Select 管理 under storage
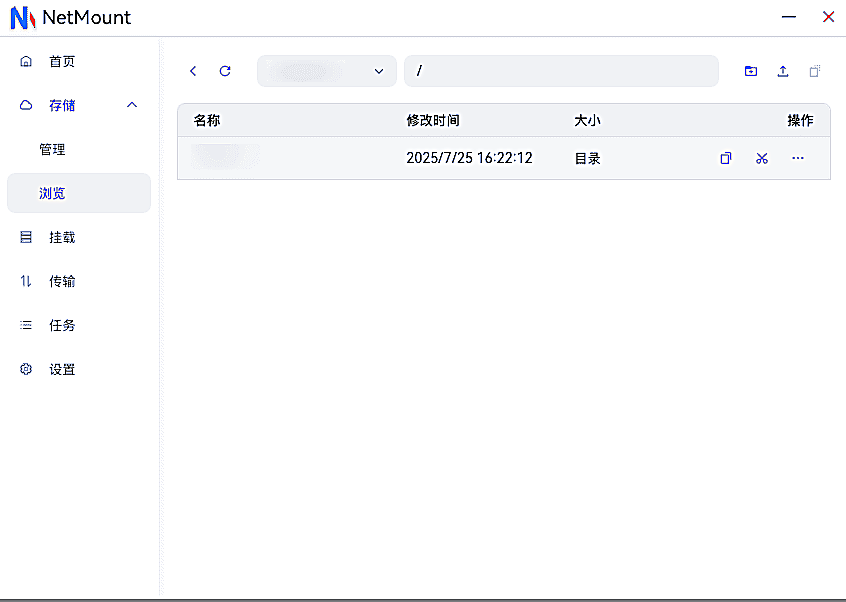The image size is (846, 602). tap(79, 149)
